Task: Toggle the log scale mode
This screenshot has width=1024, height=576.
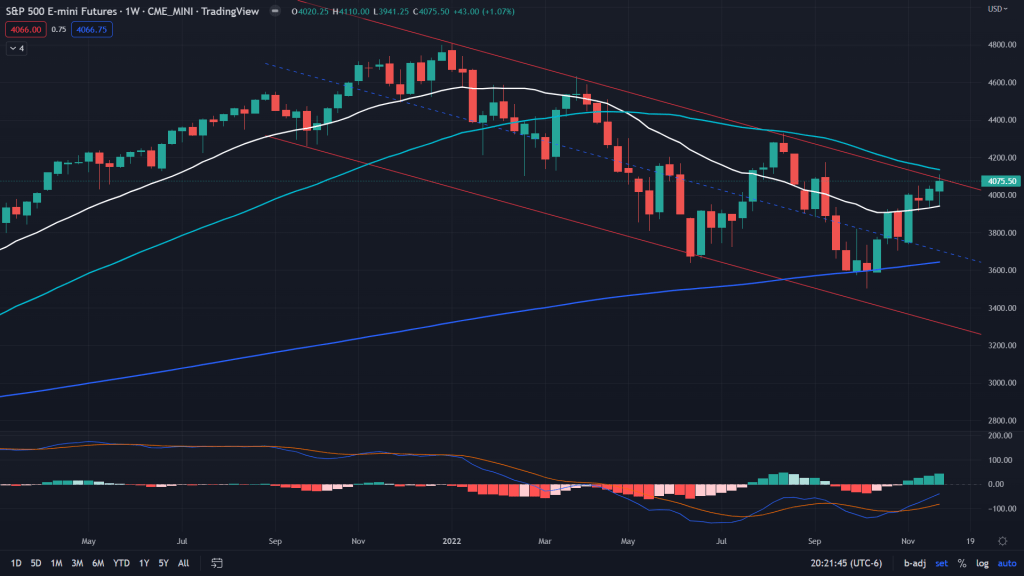Action: 981,563
